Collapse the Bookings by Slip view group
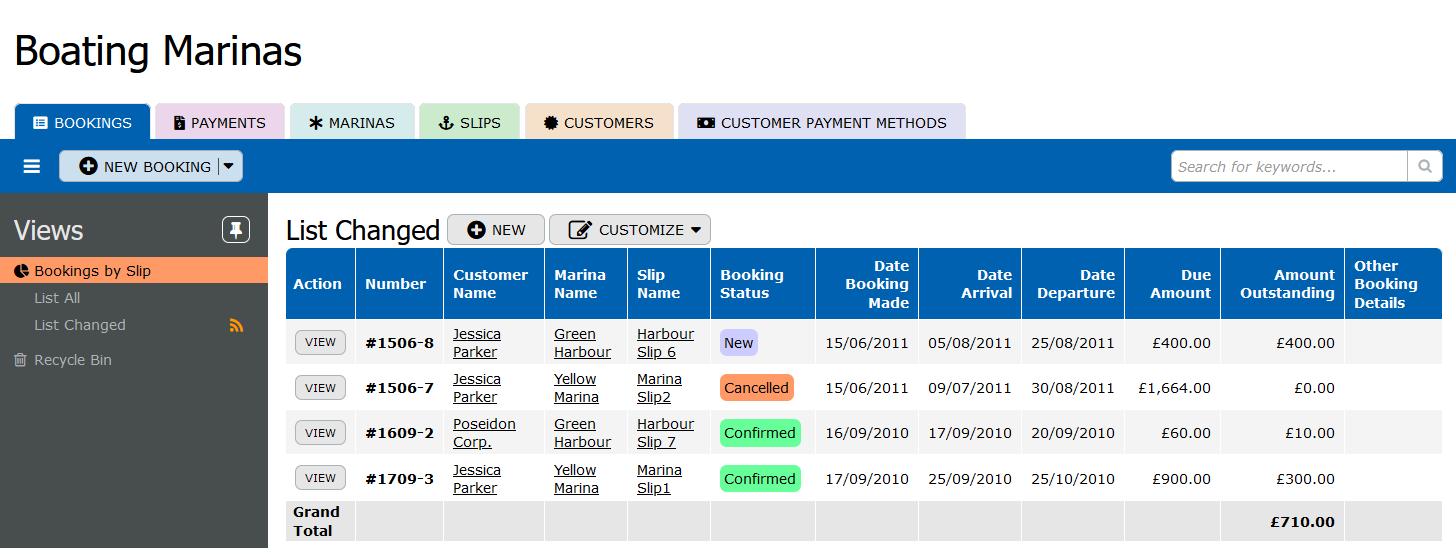 [x=92, y=271]
